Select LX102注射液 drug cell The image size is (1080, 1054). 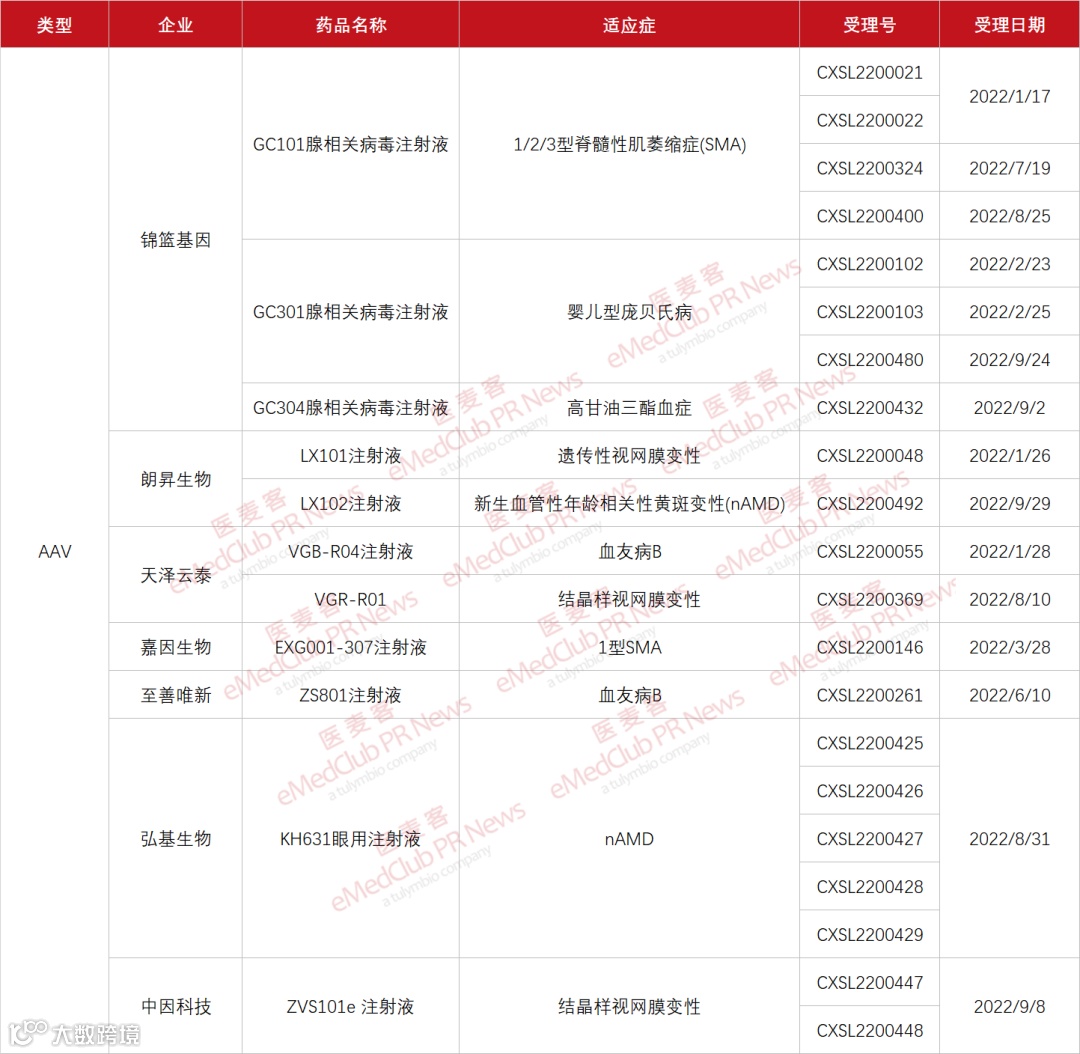351,503
